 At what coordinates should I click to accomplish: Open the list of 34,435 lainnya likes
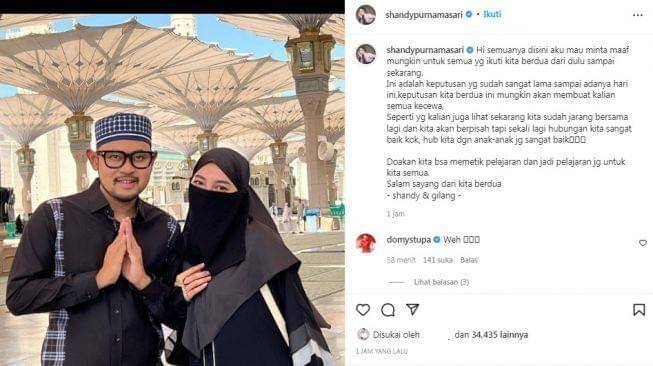491,335
